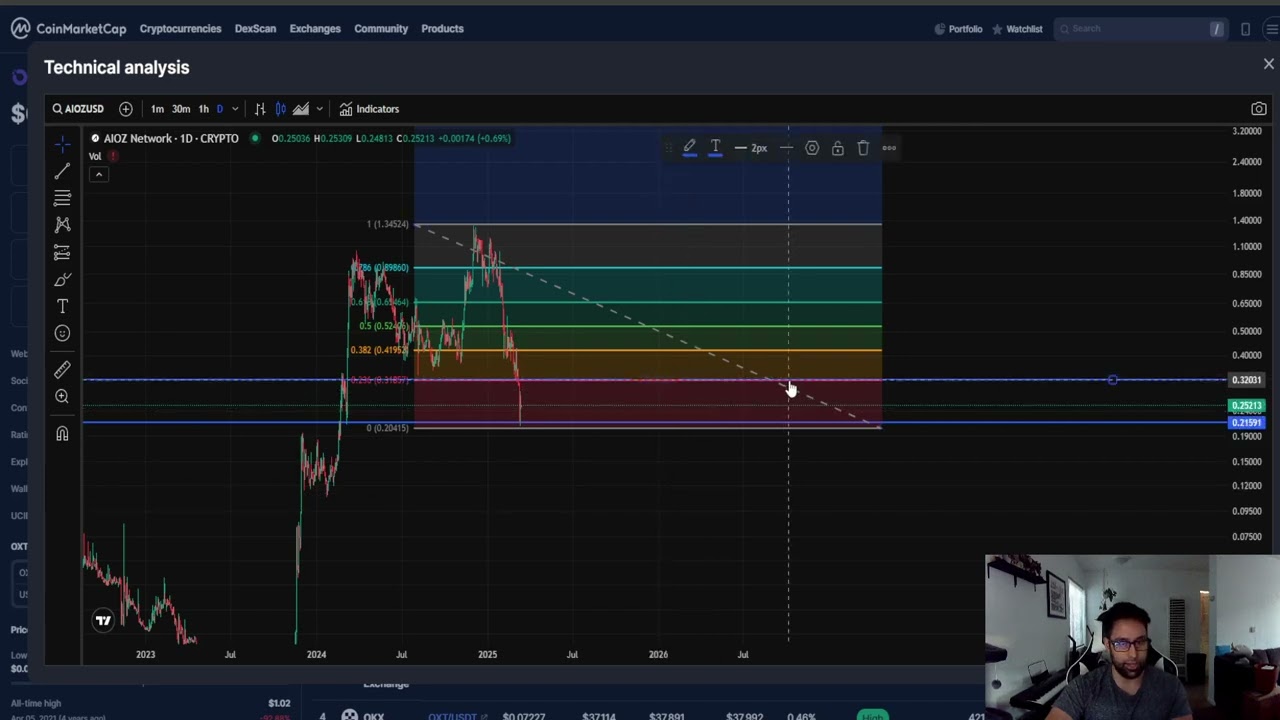Click the Fib level 1 (1.34524) label
This screenshot has width=1280, height=720.
coord(387,224)
